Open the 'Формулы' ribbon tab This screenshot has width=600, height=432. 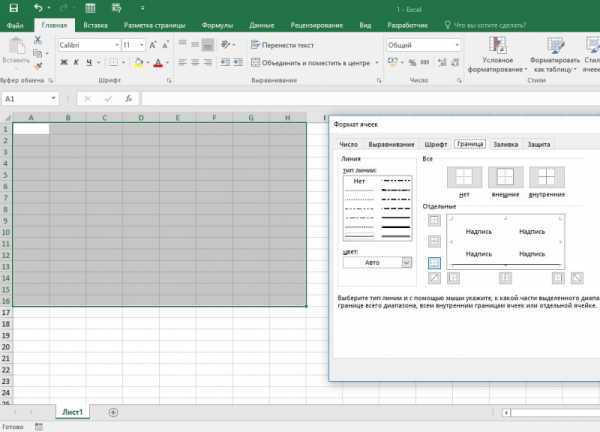click(x=217, y=25)
